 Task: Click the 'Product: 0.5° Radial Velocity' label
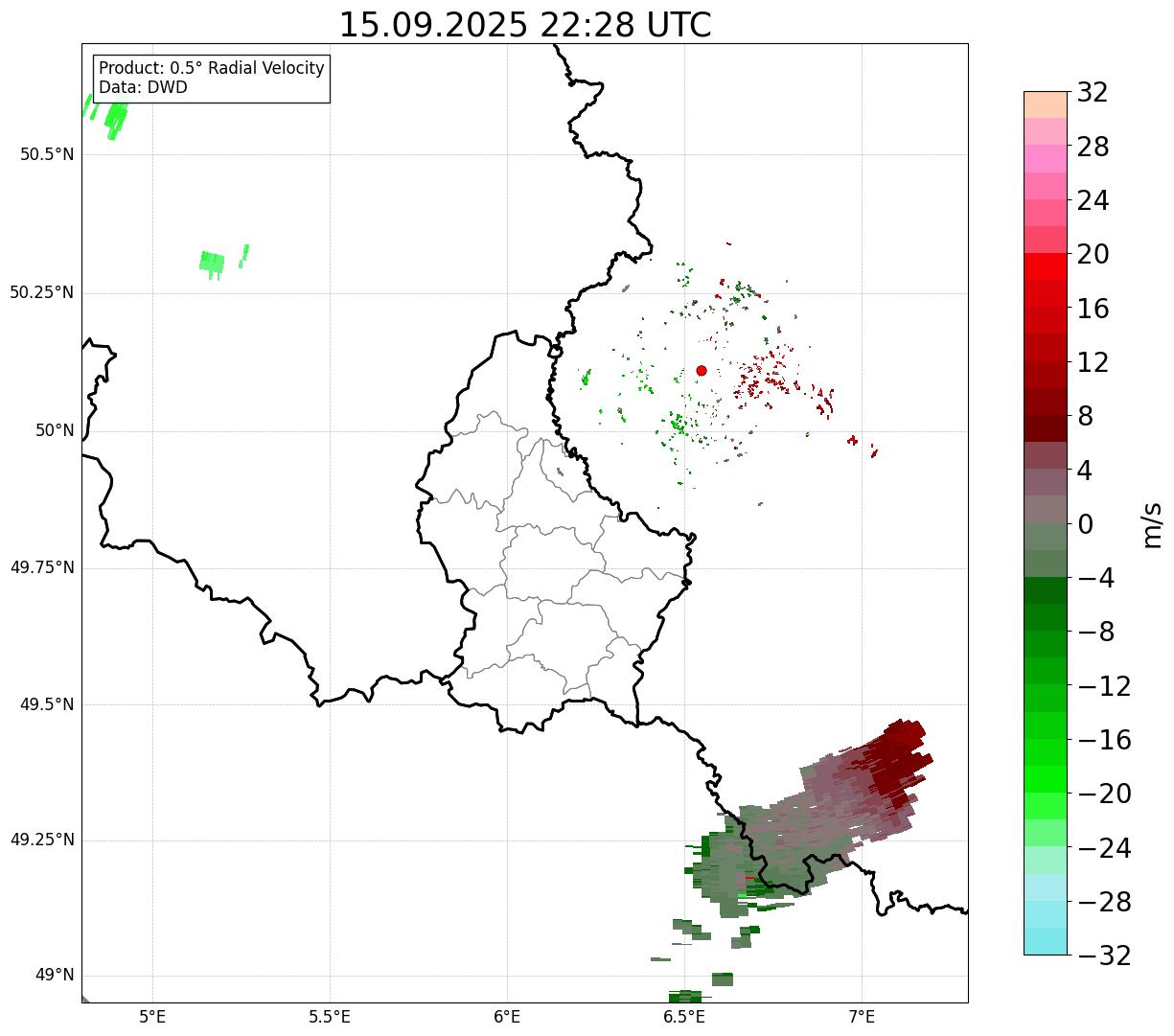(x=212, y=69)
